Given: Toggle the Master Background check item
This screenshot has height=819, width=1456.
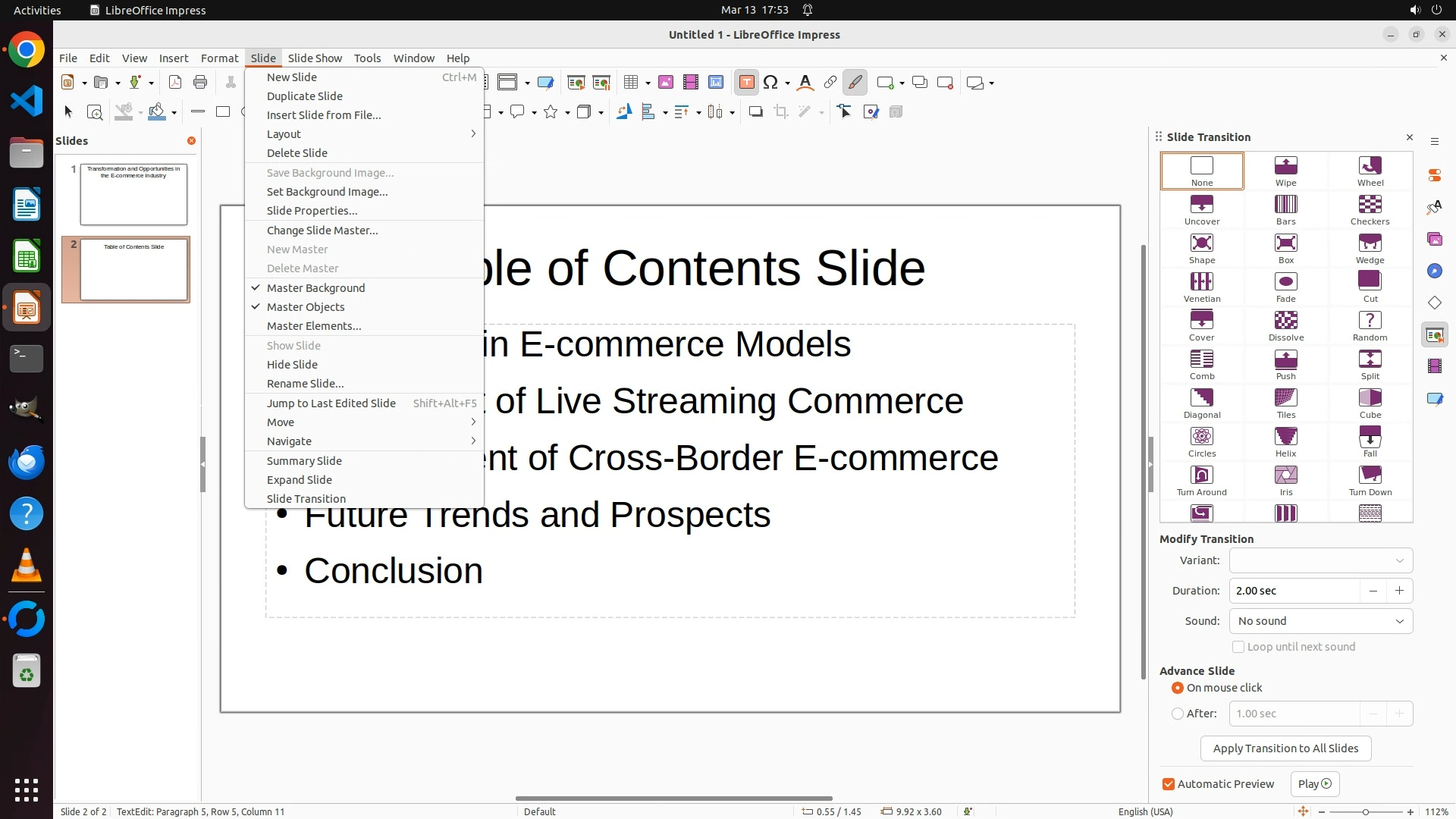Looking at the screenshot, I should (315, 288).
